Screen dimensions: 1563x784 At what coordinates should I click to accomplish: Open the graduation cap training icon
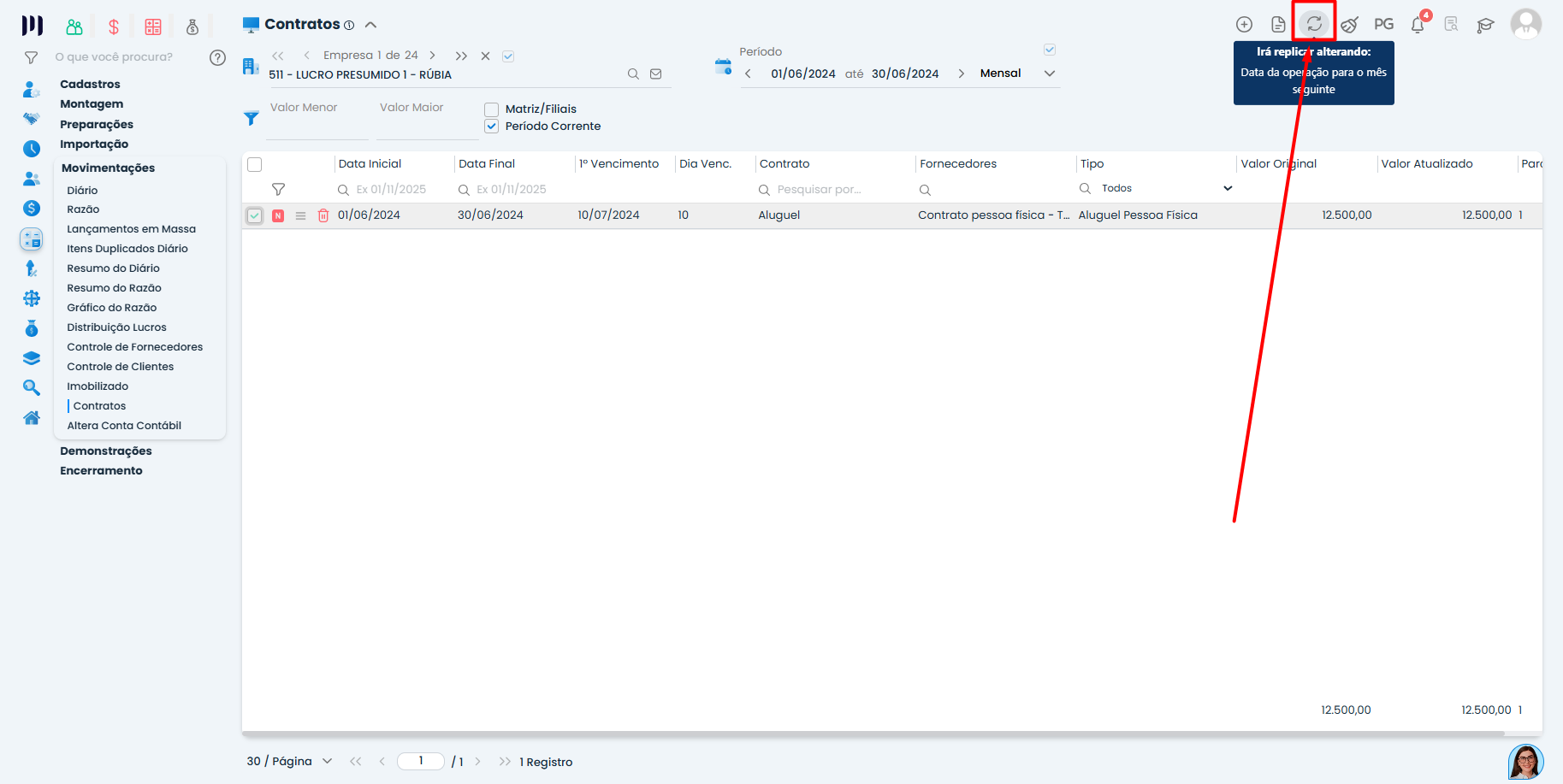[1485, 25]
